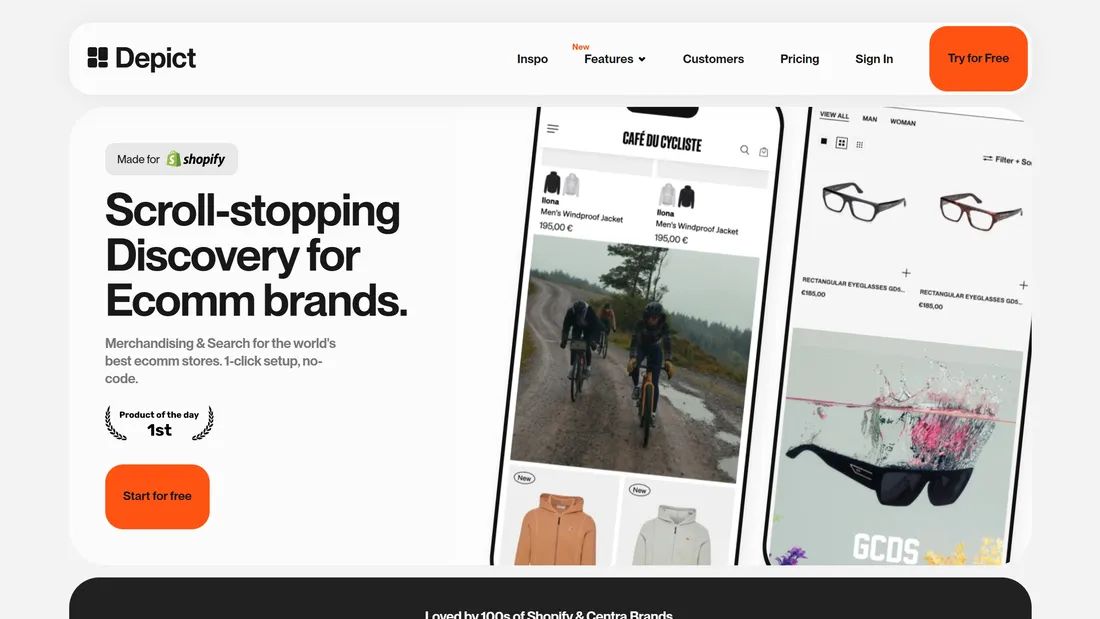Go to the Customers page
Viewport: 1100px width, 619px height.
click(x=713, y=59)
